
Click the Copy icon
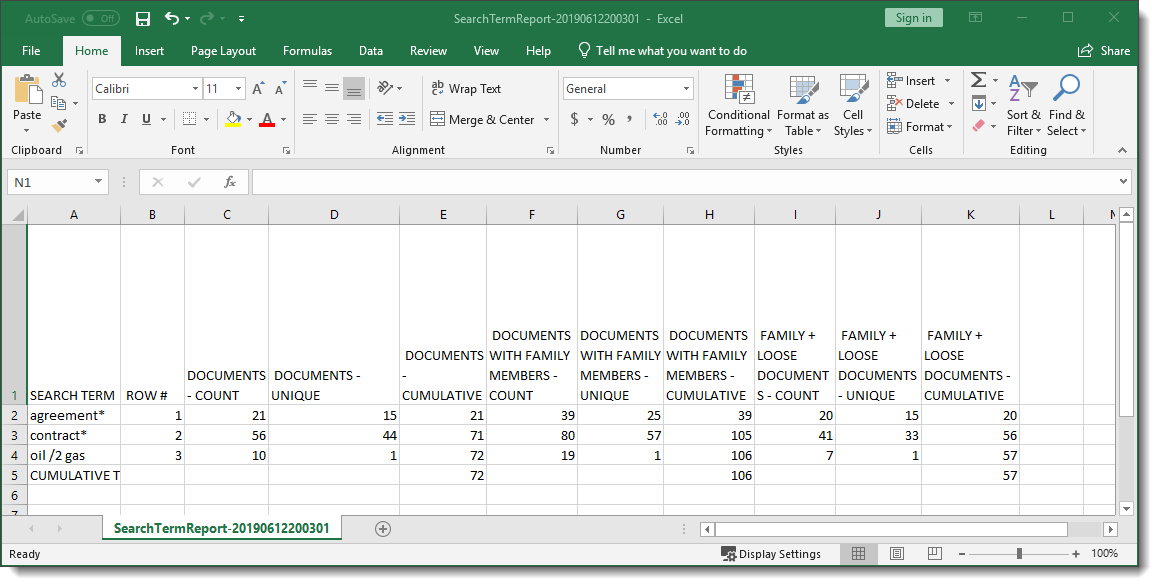pyautogui.click(x=59, y=104)
